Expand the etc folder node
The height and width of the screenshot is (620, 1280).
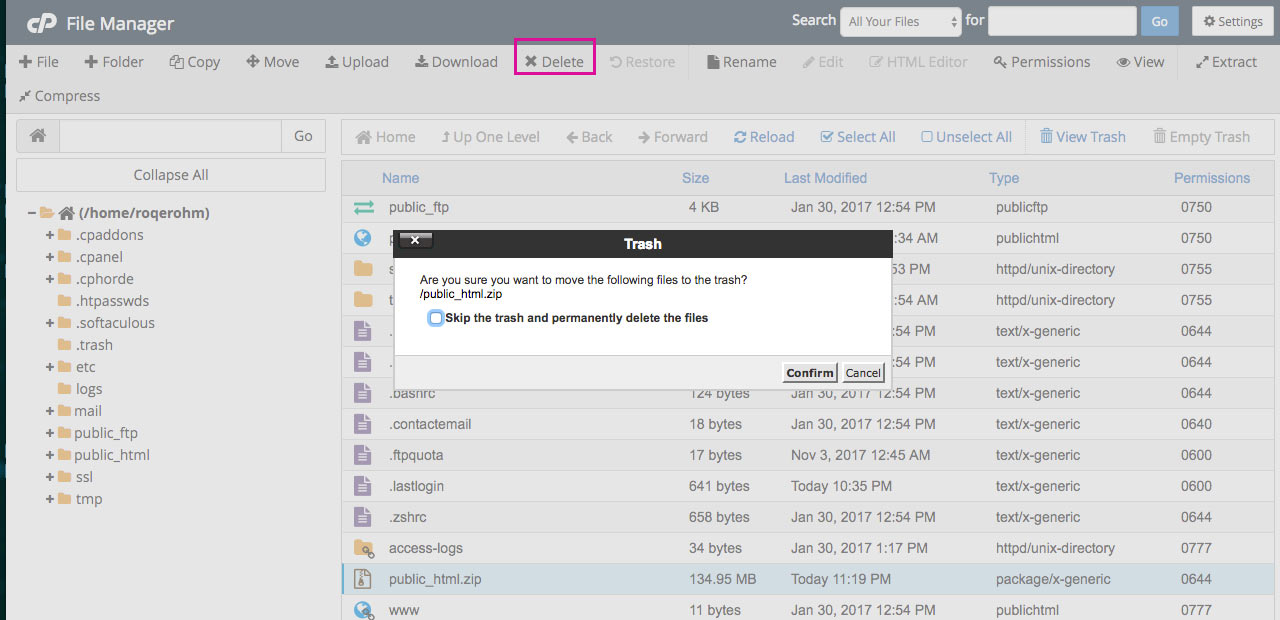(x=50, y=367)
